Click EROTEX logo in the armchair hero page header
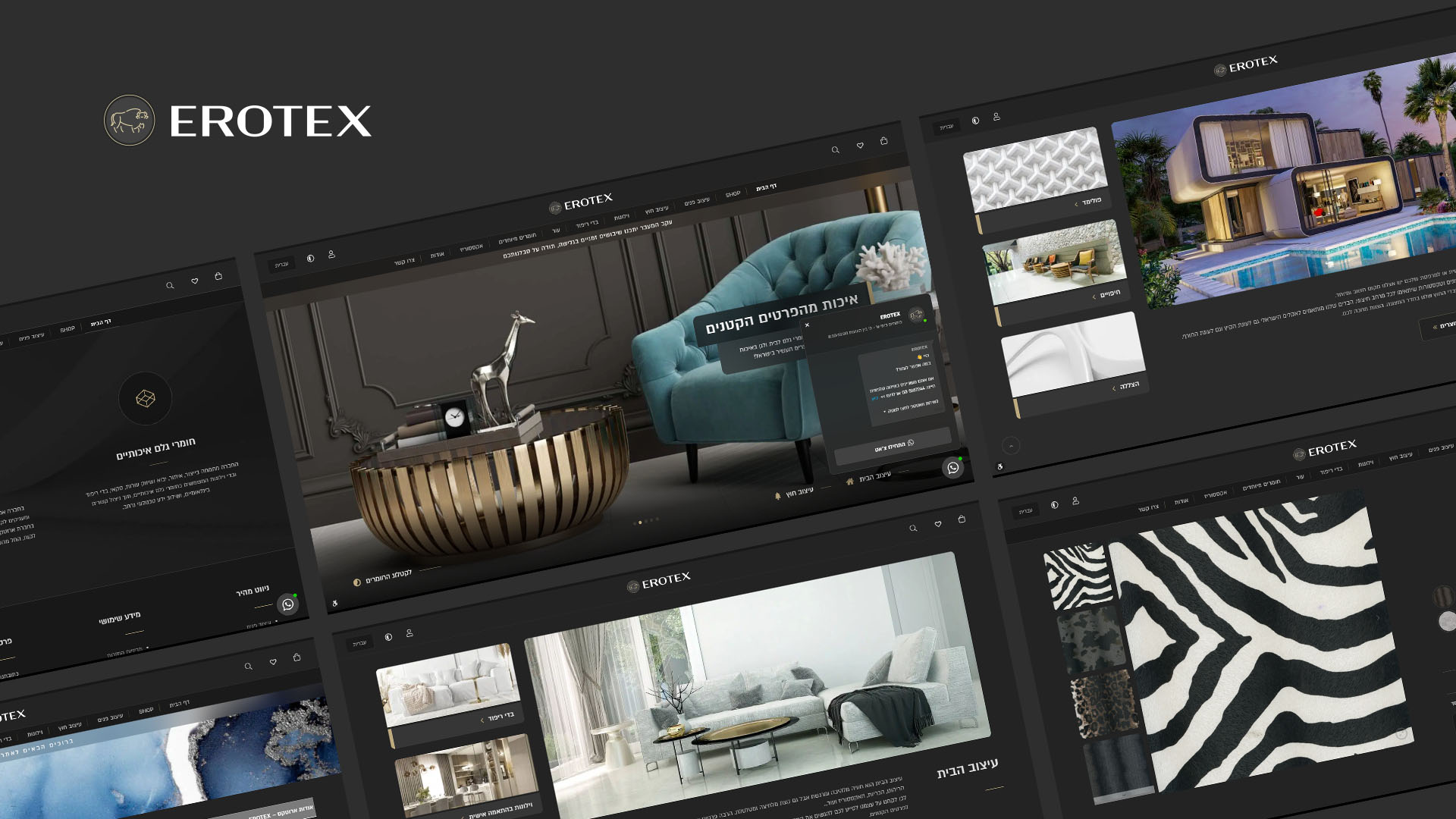Screen dimensions: 1456x819 pos(581,202)
